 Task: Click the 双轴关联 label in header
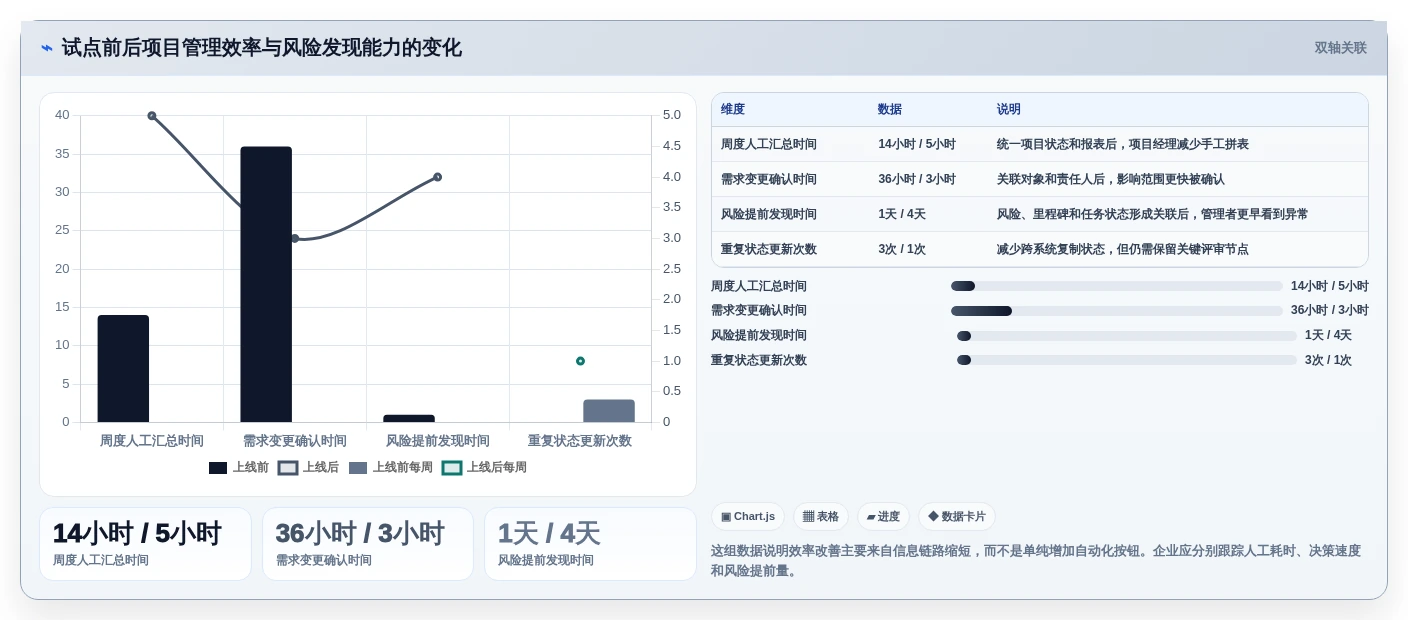click(1340, 48)
